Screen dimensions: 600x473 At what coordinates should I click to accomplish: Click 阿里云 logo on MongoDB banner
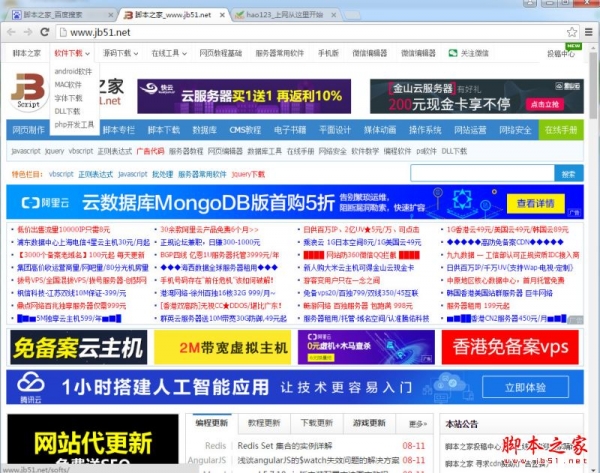[45, 202]
